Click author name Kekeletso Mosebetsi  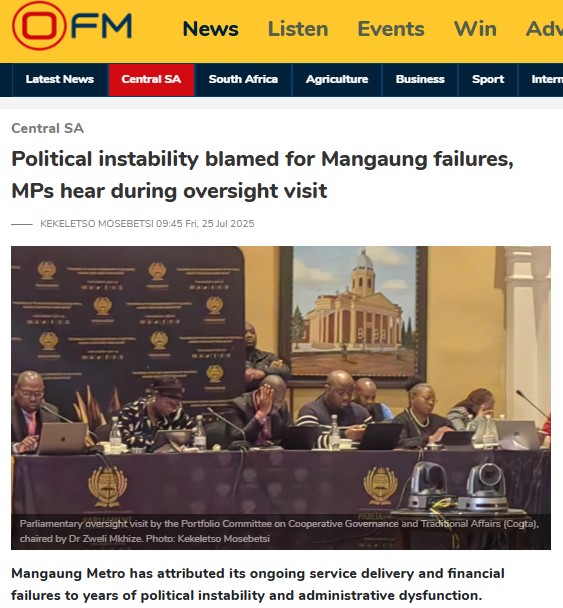(97, 224)
